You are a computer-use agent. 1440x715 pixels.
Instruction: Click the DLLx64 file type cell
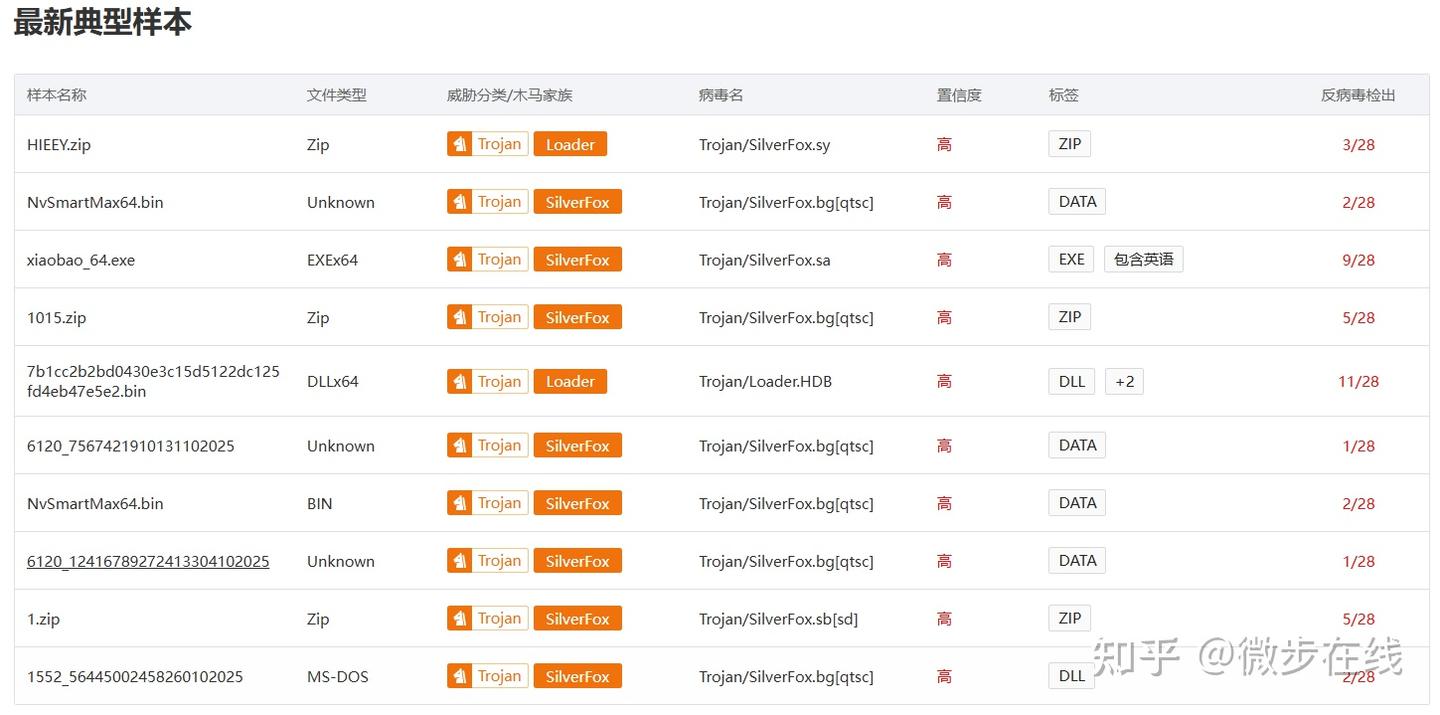tap(333, 382)
